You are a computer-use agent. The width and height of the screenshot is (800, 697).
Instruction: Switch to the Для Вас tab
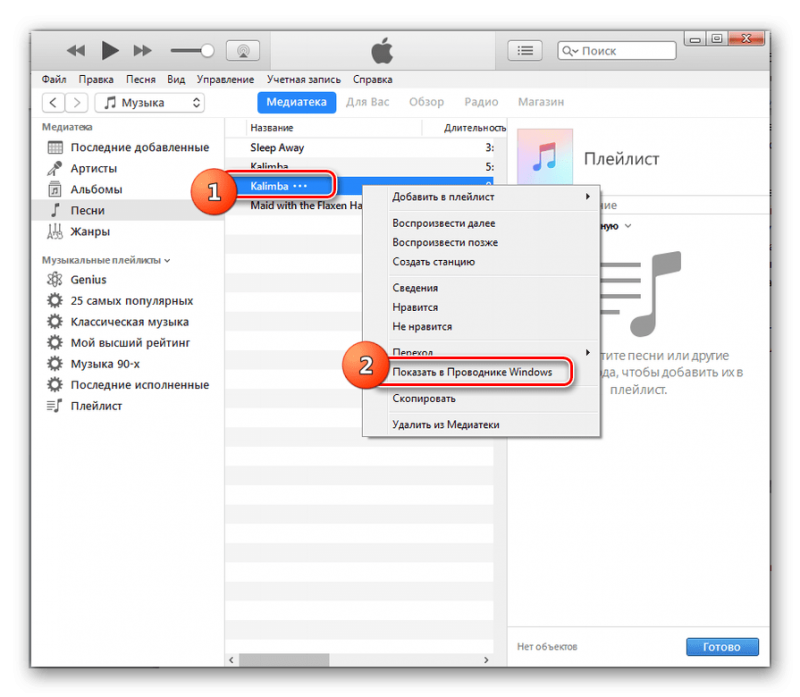(x=370, y=102)
